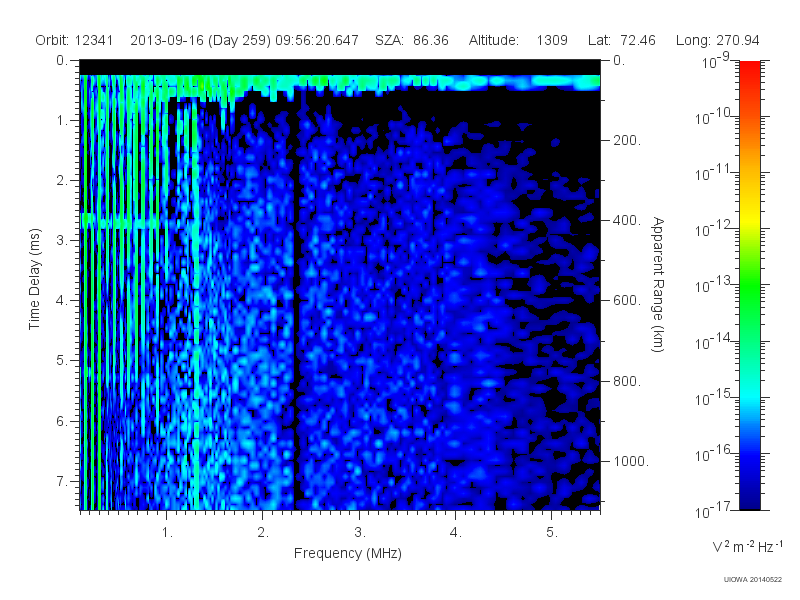Click the 400. label on apparent range axis
This screenshot has width=800, height=600.
pyautogui.click(x=627, y=220)
